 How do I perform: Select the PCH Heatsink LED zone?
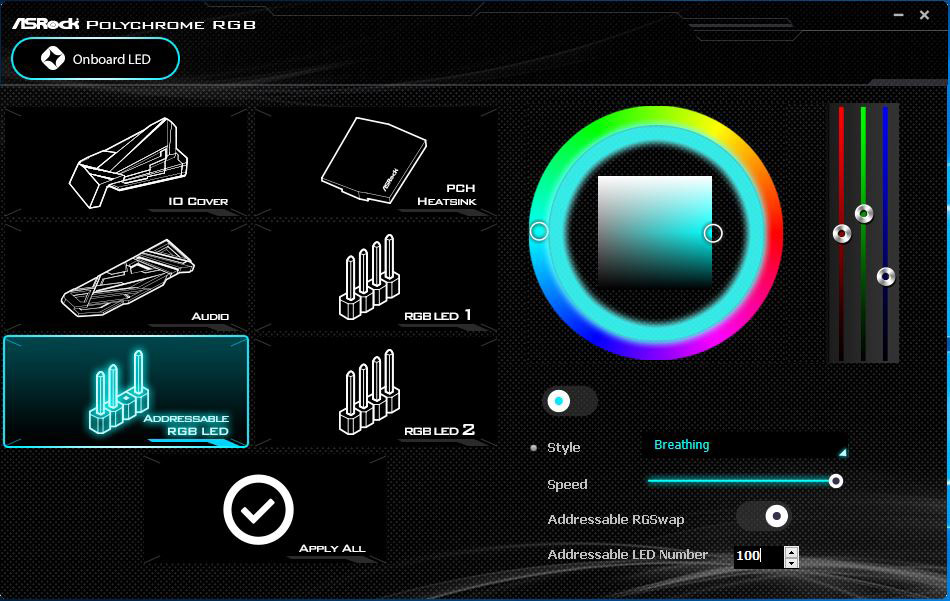376,162
